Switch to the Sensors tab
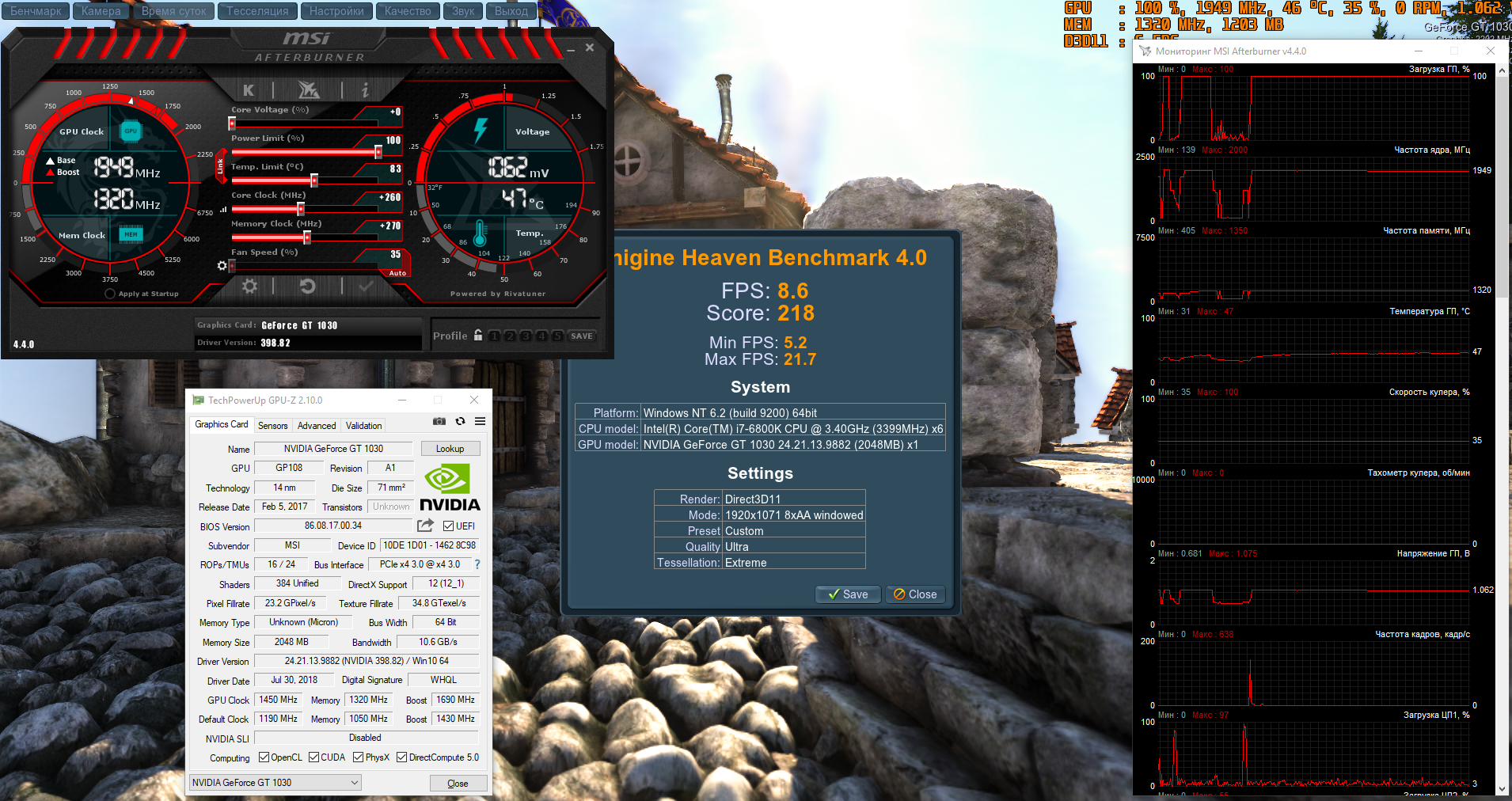The width and height of the screenshot is (1512, 801). (x=273, y=426)
